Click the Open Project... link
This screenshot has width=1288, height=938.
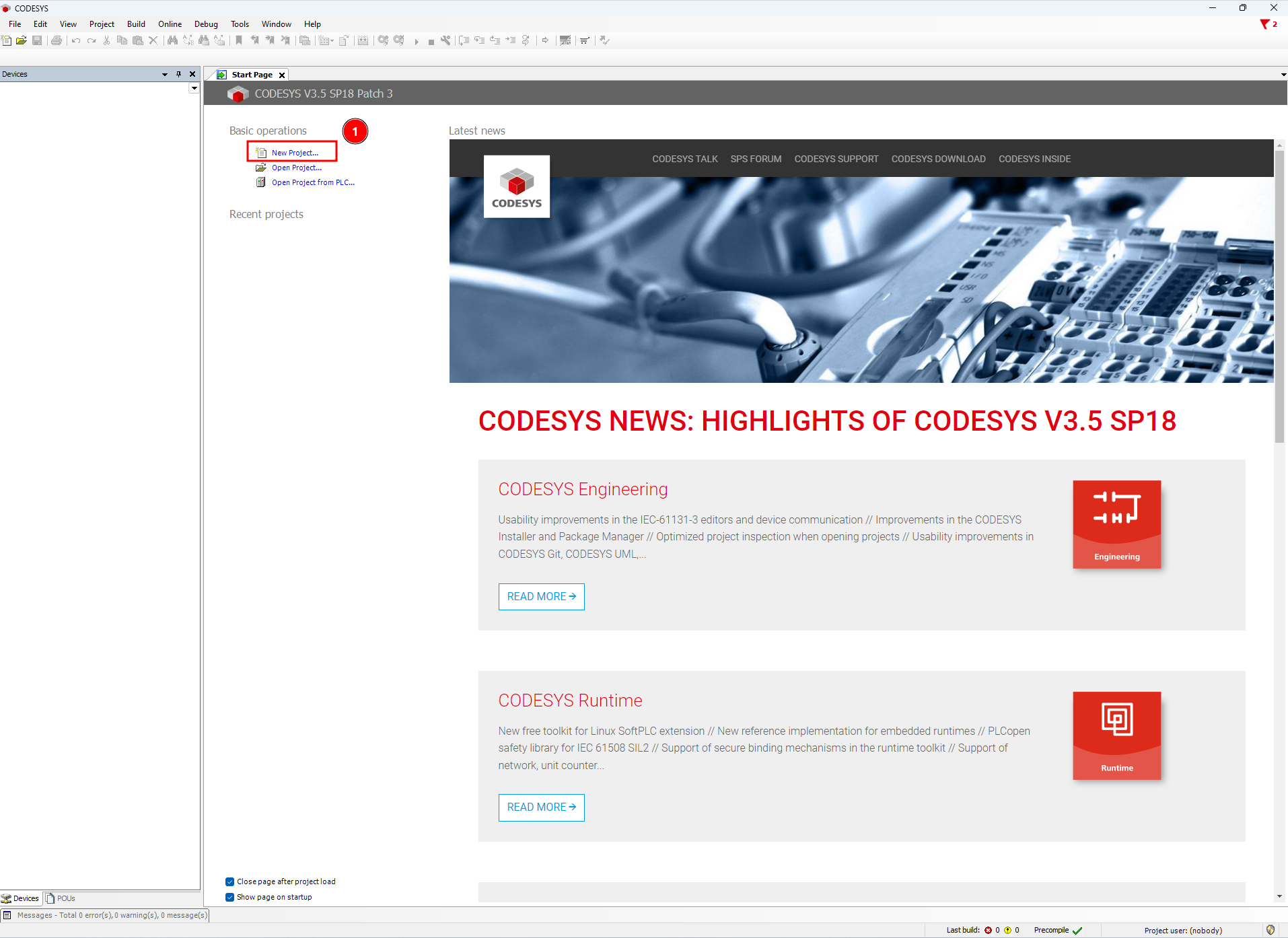tap(297, 168)
